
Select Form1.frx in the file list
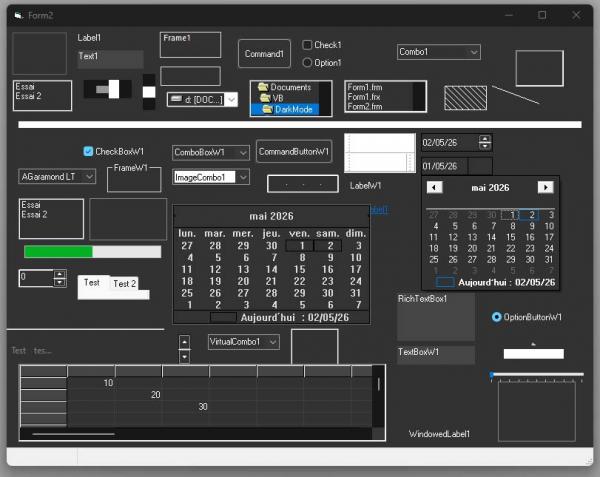coord(364,97)
